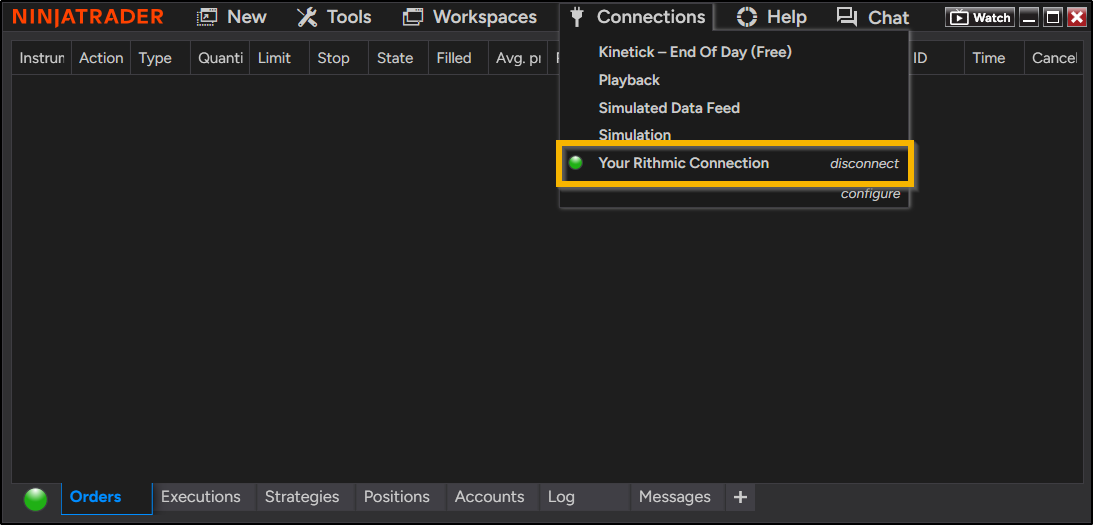Viewport: 1093px width, 525px height.
Task: Maximize the NinjaTrader window
Action: pos(1053,17)
